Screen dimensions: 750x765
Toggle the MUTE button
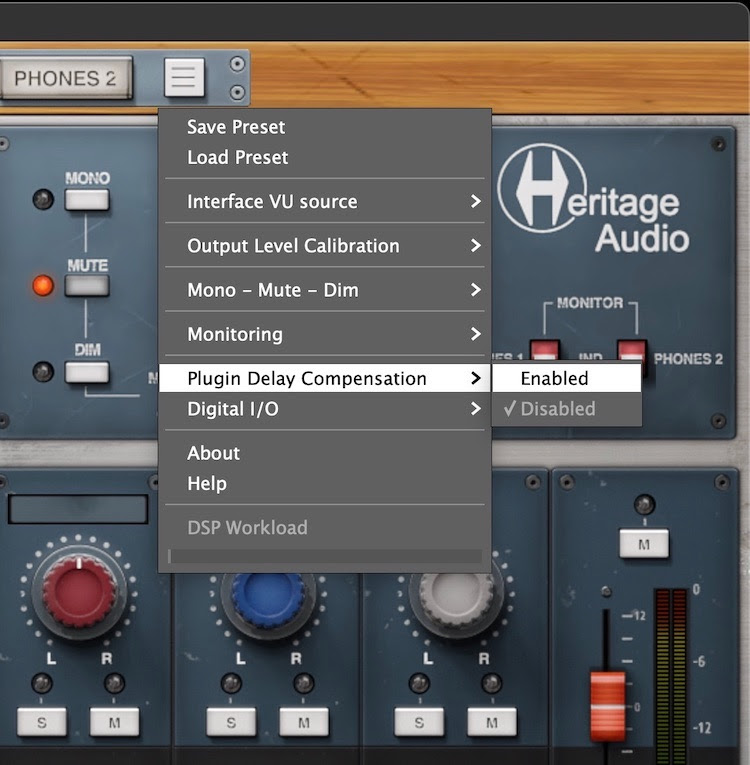[x=87, y=286]
